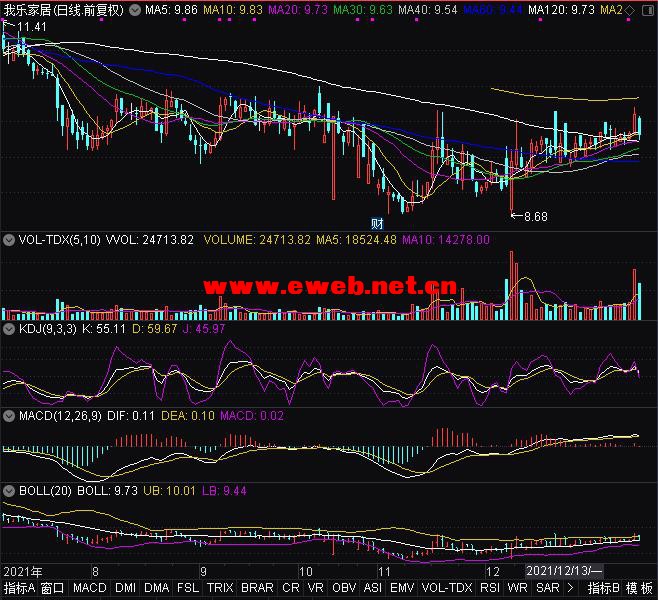Click the 窗口 button

[x=53, y=589]
